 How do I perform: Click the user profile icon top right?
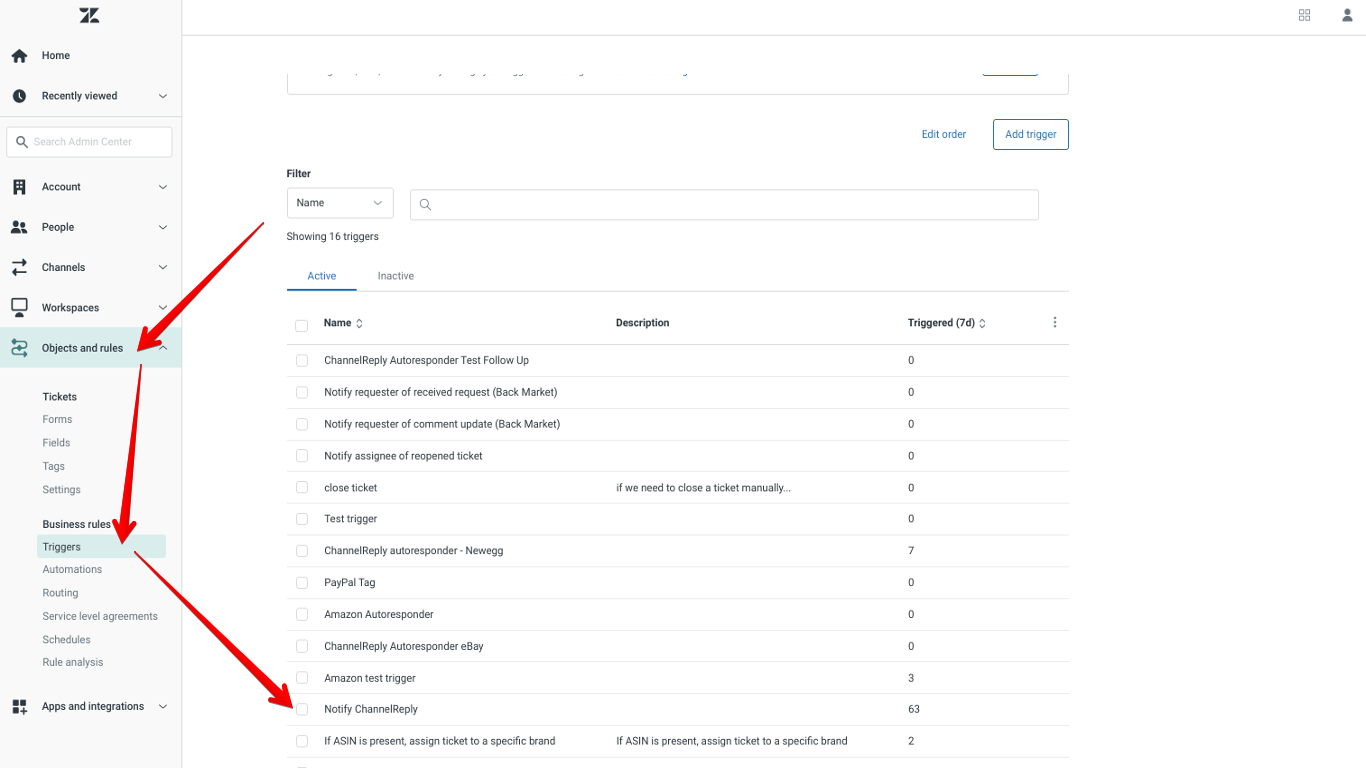[x=1346, y=15]
